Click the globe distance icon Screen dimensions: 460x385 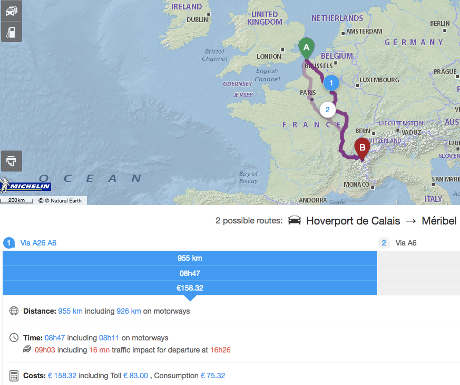pyautogui.click(x=14, y=311)
